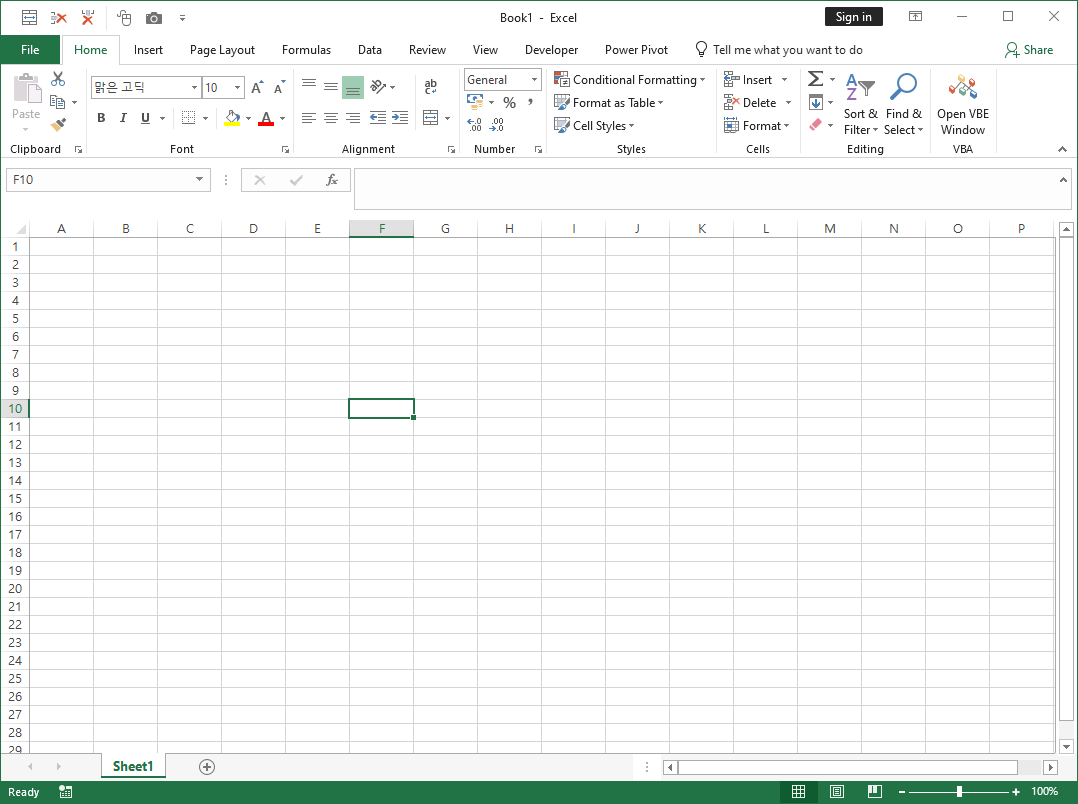Click the Orientation text angle icon

(378, 87)
